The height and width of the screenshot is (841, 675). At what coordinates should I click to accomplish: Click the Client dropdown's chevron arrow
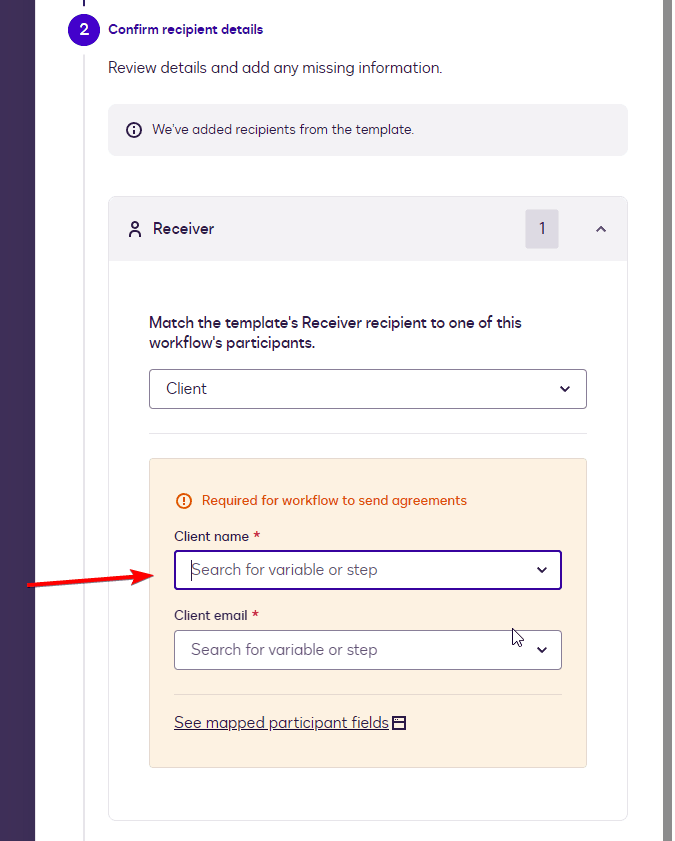point(565,389)
